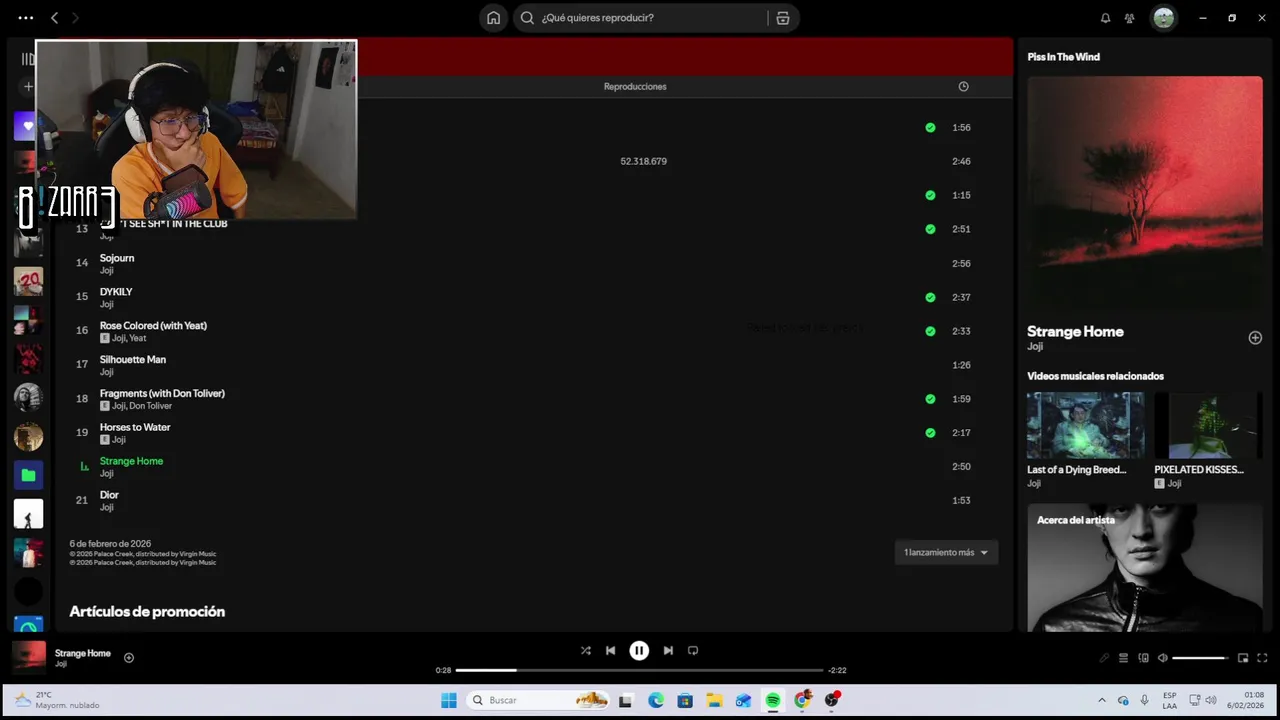Skip to previous track

click(610, 650)
